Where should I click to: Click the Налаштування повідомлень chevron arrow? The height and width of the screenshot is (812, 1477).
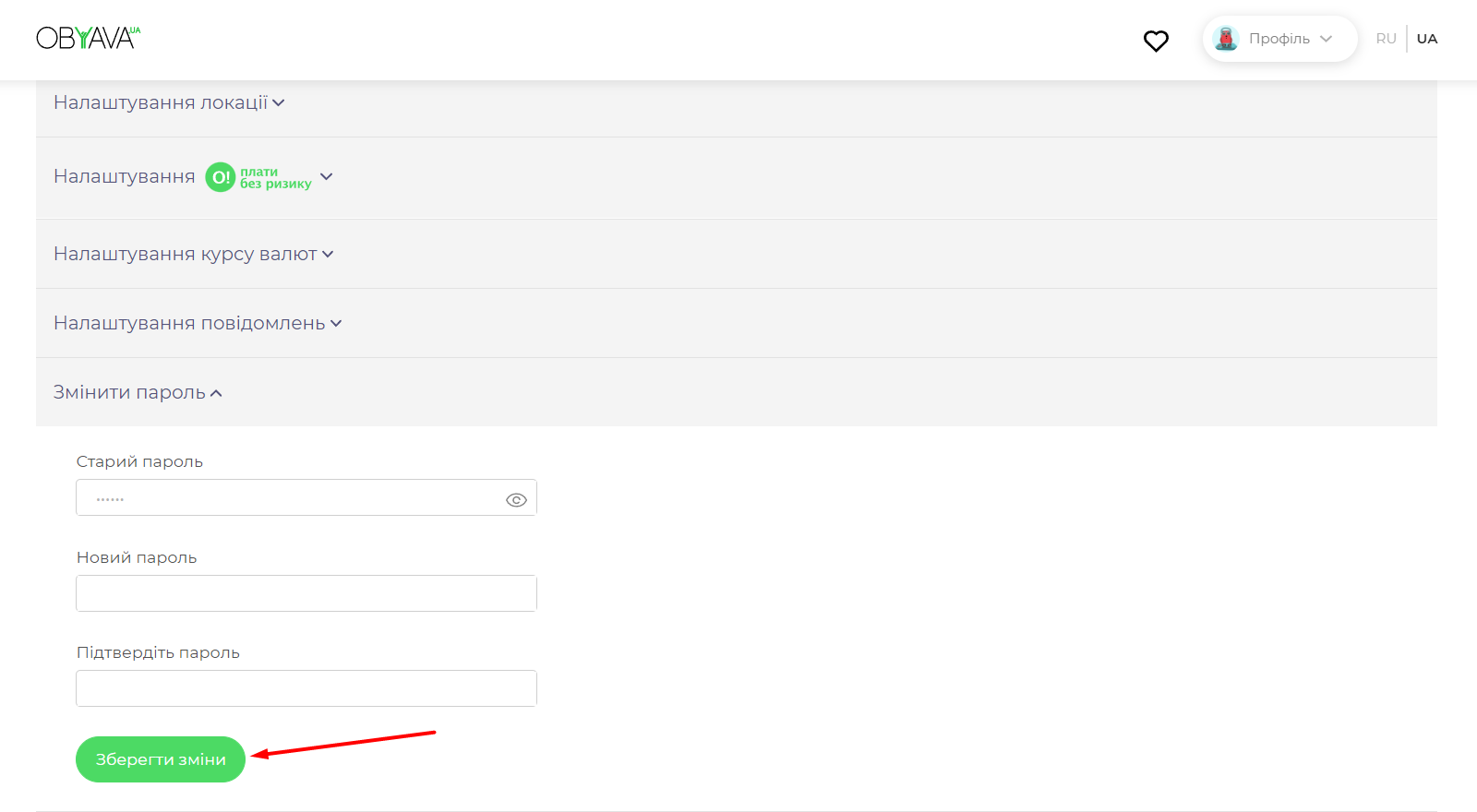point(336,323)
